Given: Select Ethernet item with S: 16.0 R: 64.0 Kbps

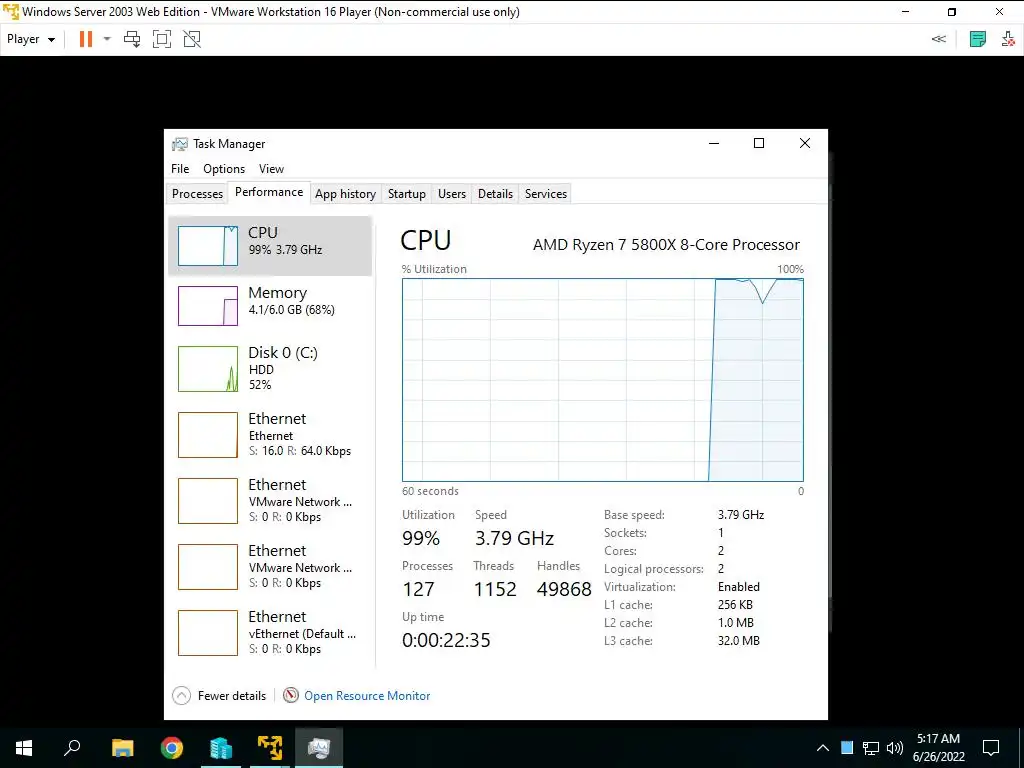Looking at the screenshot, I should click(270, 435).
